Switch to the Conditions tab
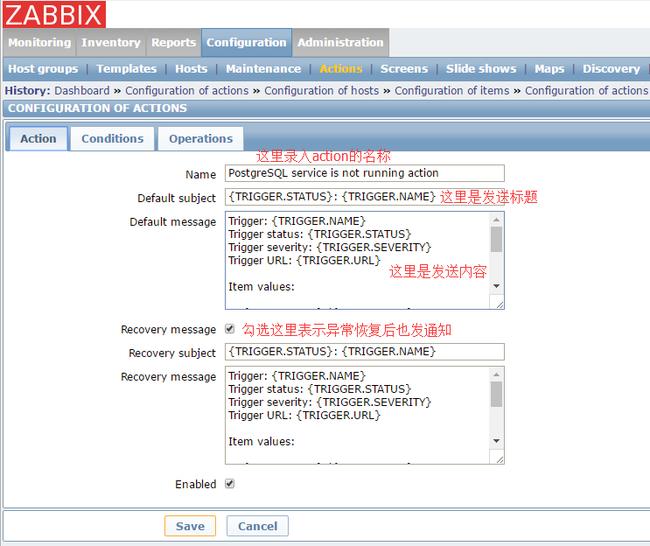 tap(112, 139)
